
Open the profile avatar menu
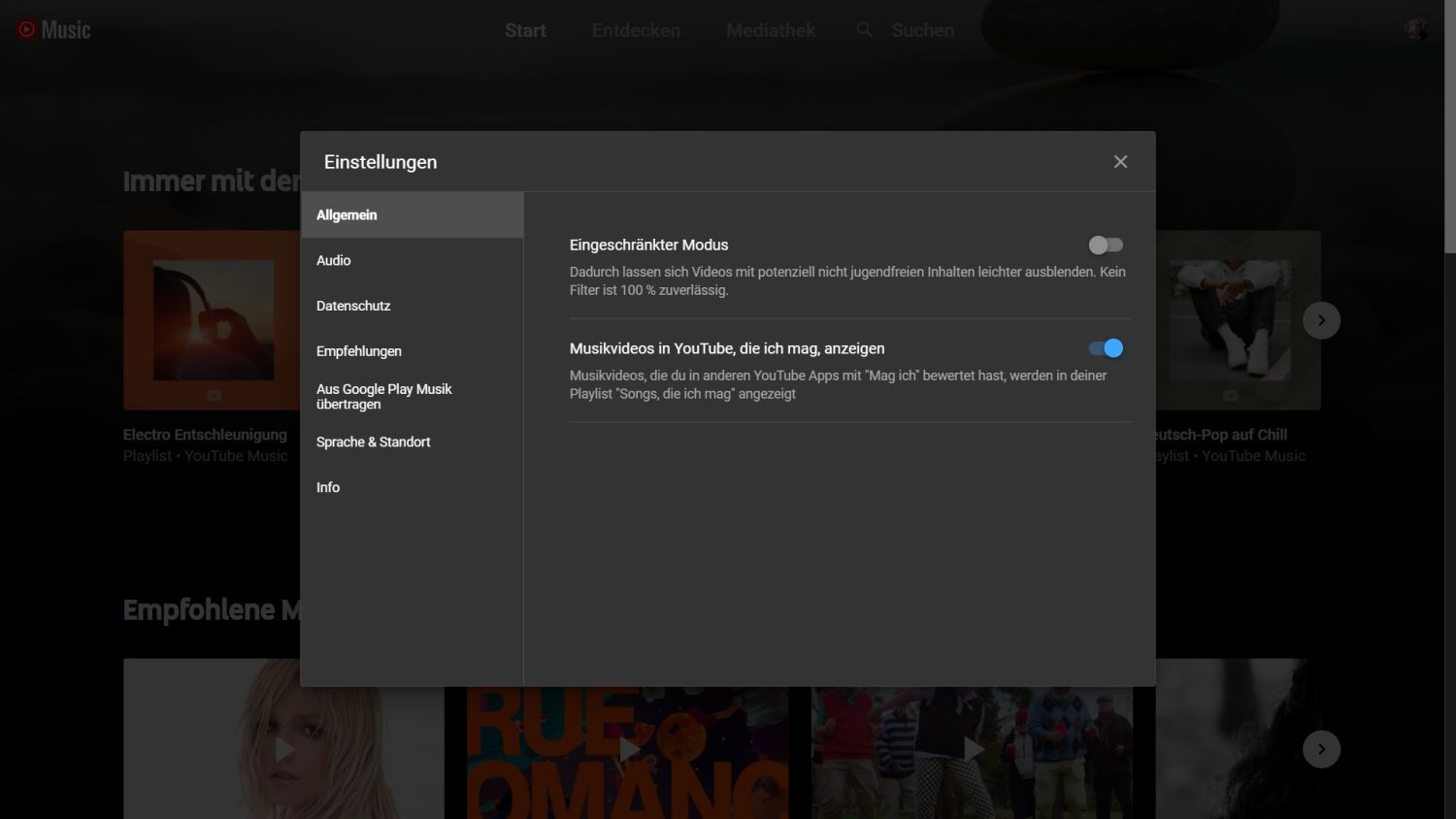click(x=1416, y=30)
